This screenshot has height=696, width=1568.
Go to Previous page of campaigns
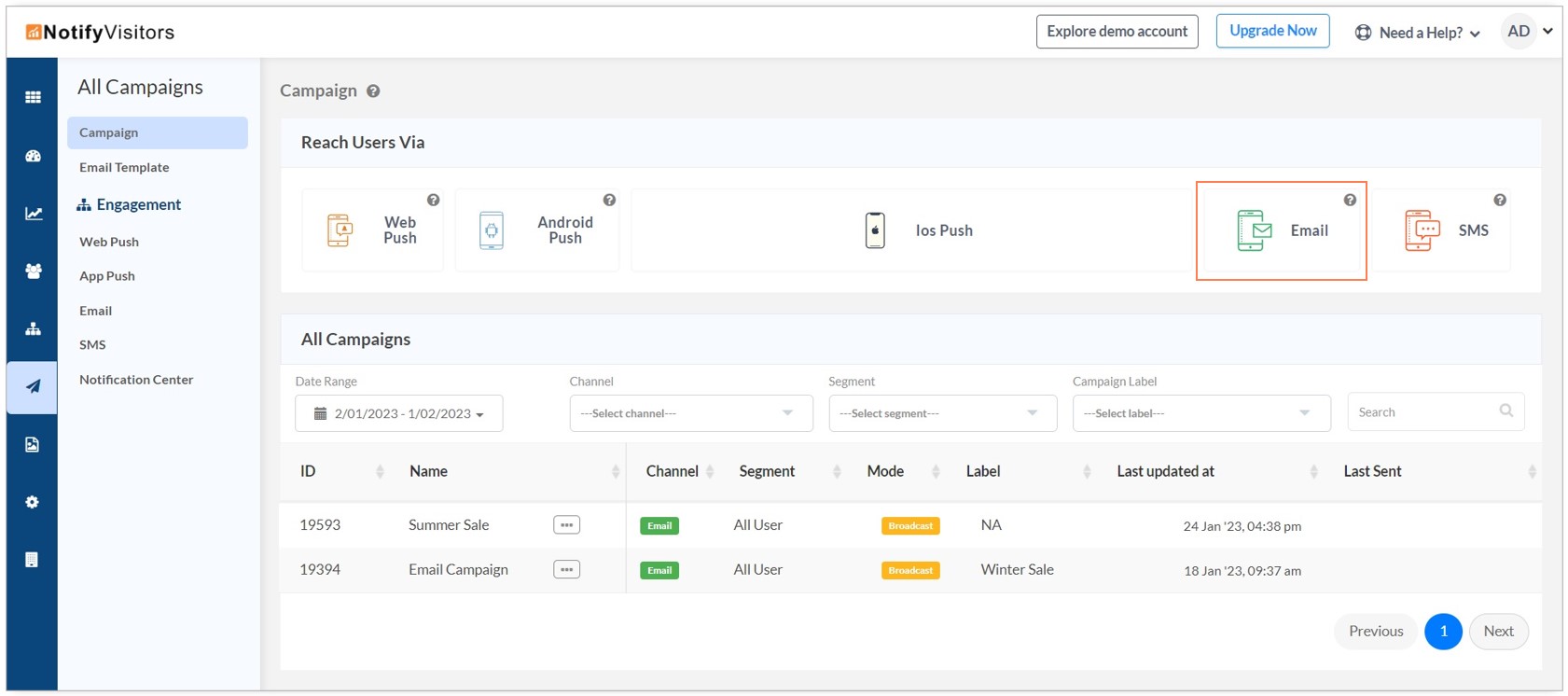pyautogui.click(x=1376, y=632)
